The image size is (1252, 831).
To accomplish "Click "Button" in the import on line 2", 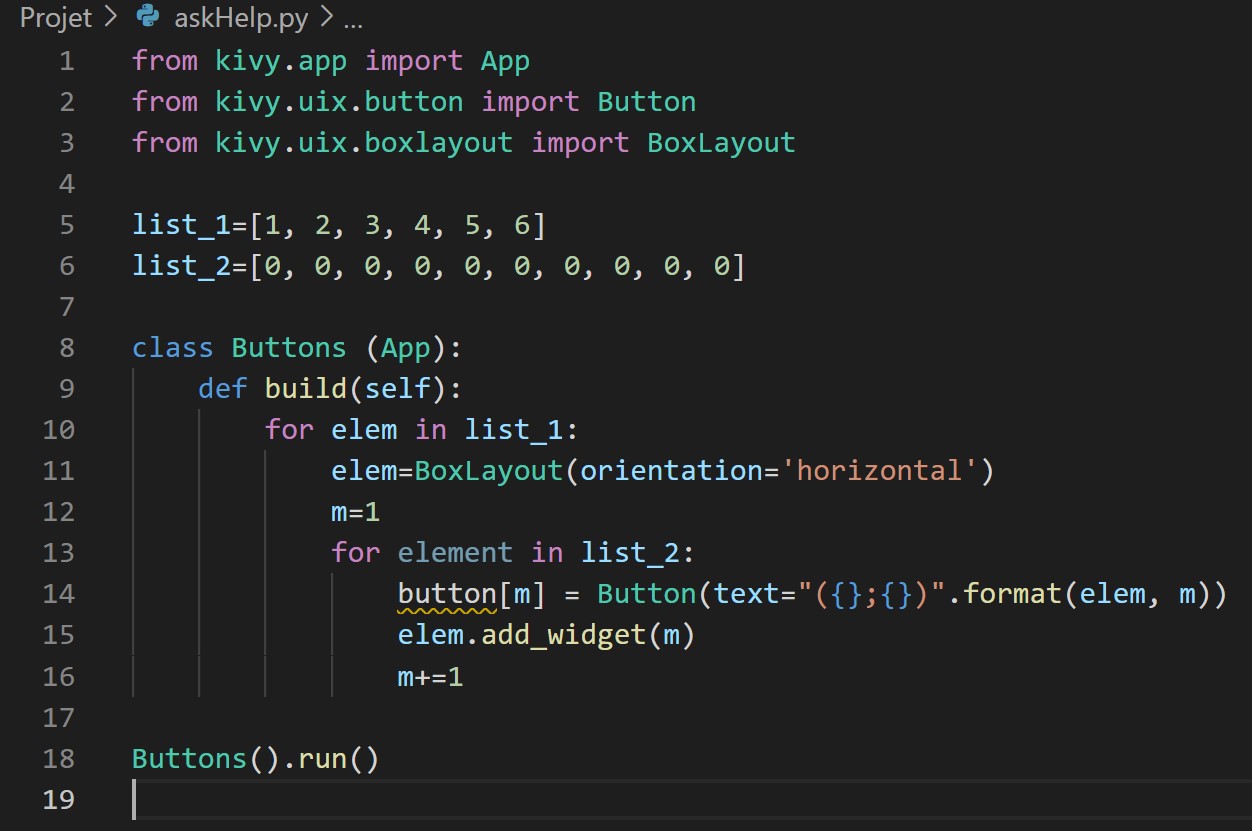I will 646,101.
